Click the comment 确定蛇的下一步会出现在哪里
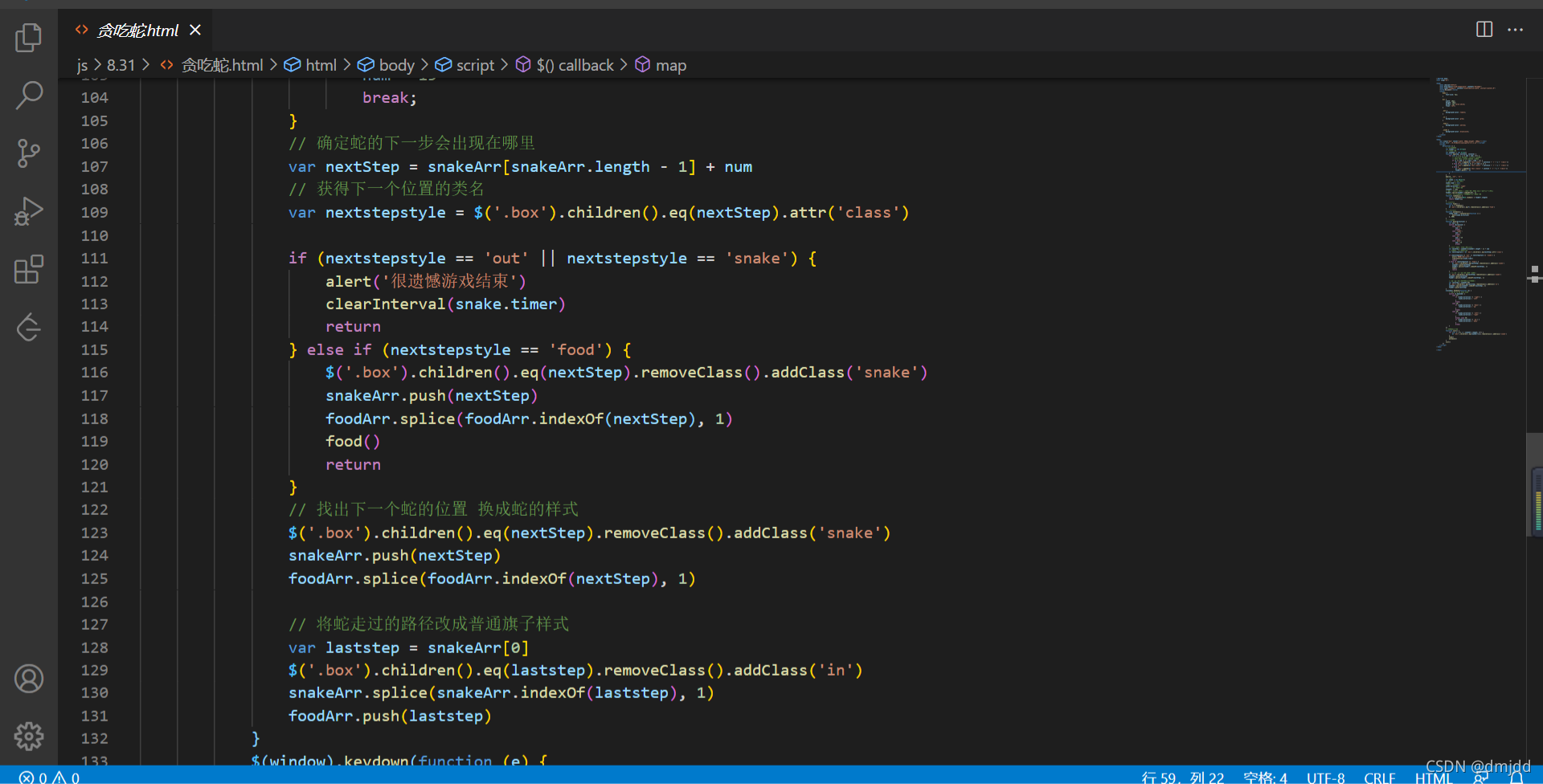The height and width of the screenshot is (784, 1543). (411, 143)
